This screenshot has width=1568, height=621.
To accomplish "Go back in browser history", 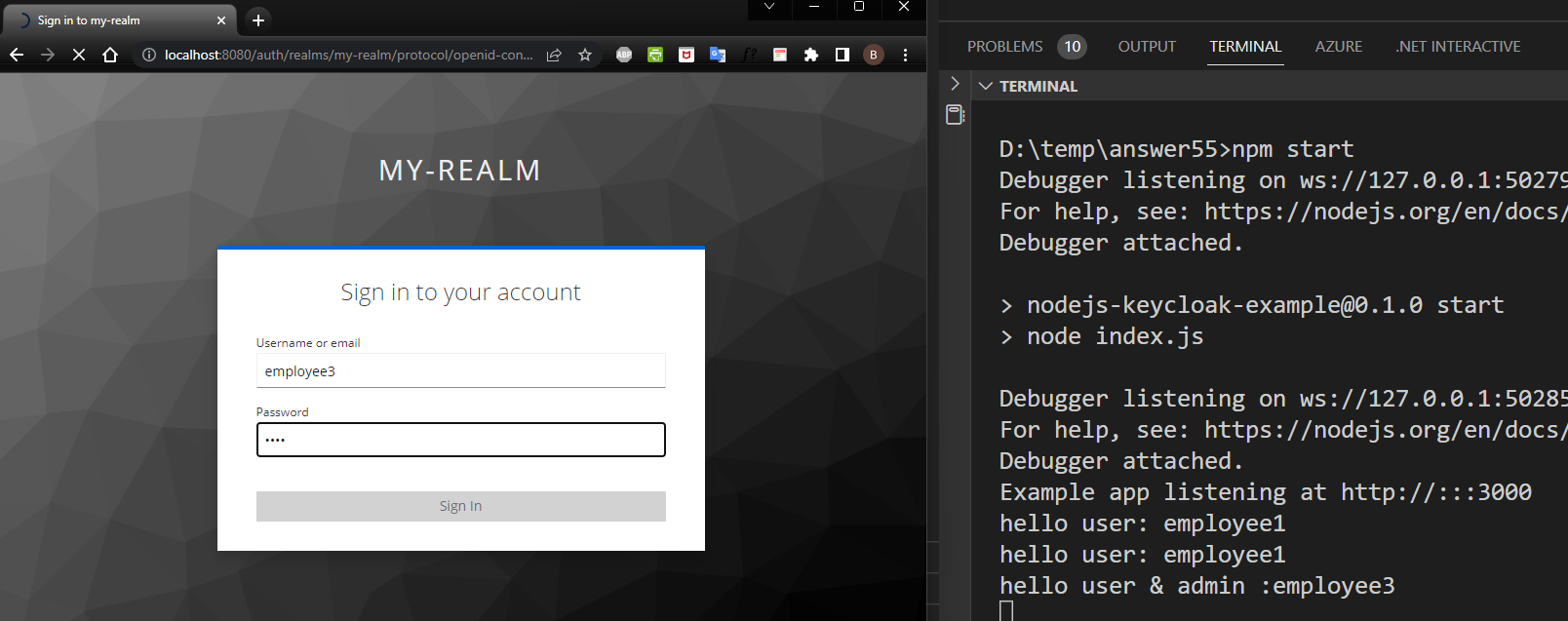I will 17,55.
